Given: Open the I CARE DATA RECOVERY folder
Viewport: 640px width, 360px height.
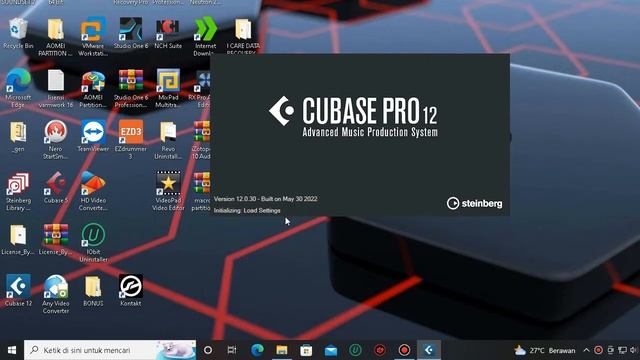Looking at the screenshot, I should (243, 36).
